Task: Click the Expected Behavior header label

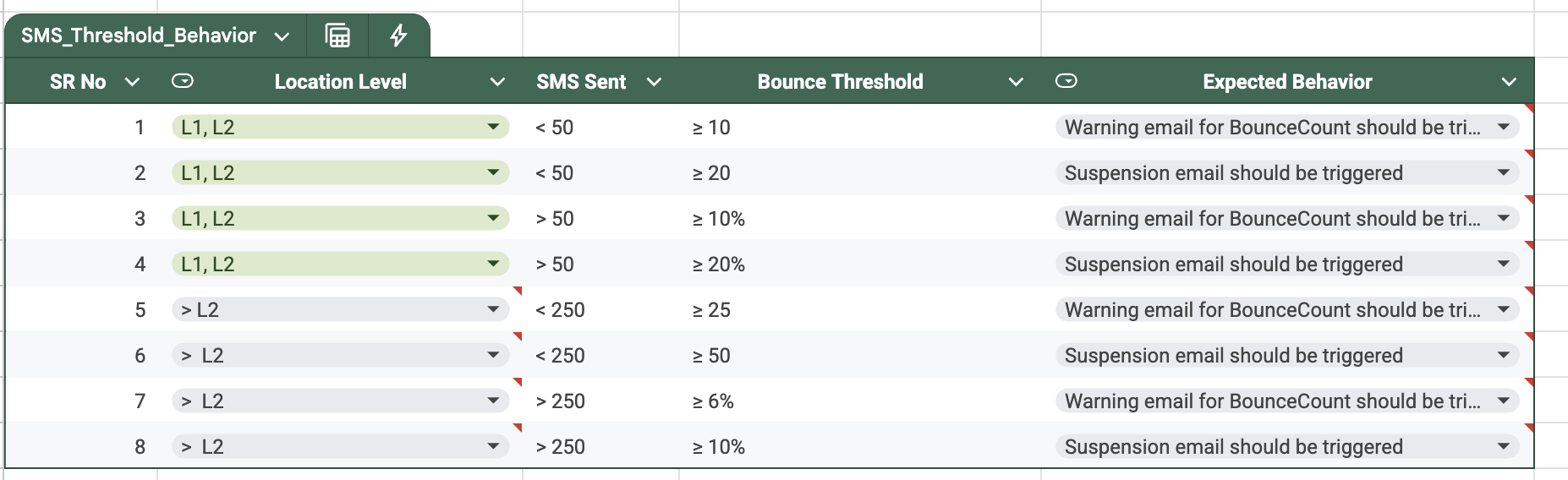Action: pyautogui.click(x=1287, y=82)
